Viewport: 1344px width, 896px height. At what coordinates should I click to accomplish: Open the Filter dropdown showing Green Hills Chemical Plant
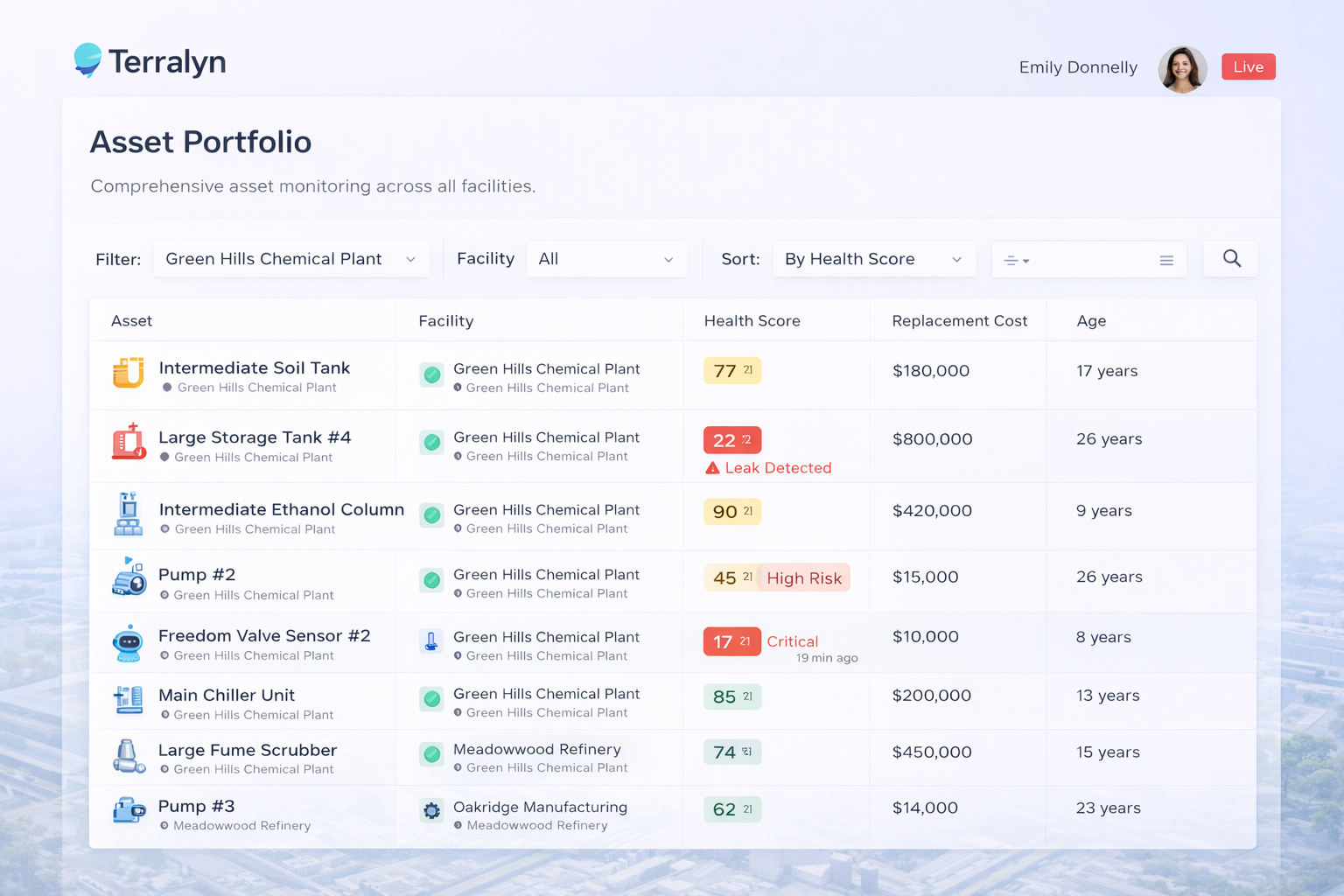291,258
